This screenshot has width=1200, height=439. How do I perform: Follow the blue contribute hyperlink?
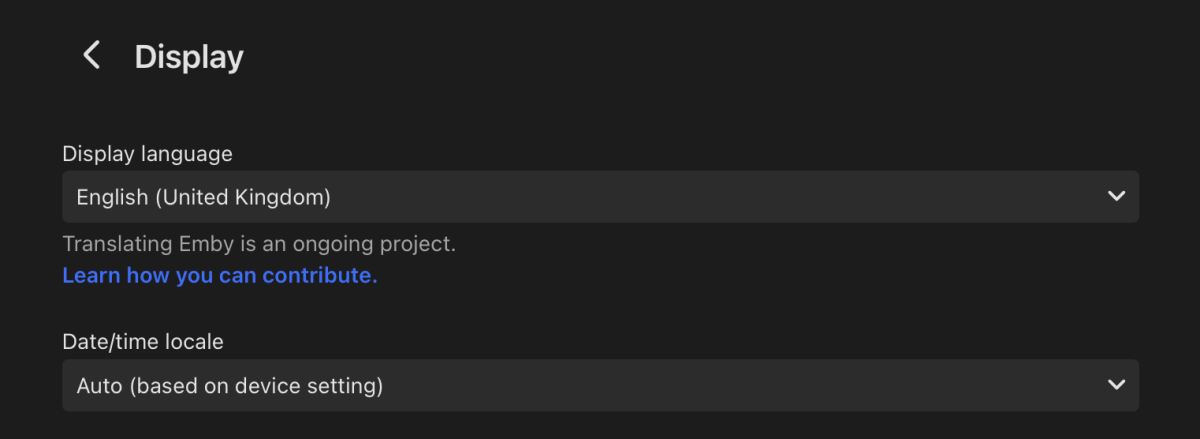tap(220, 275)
